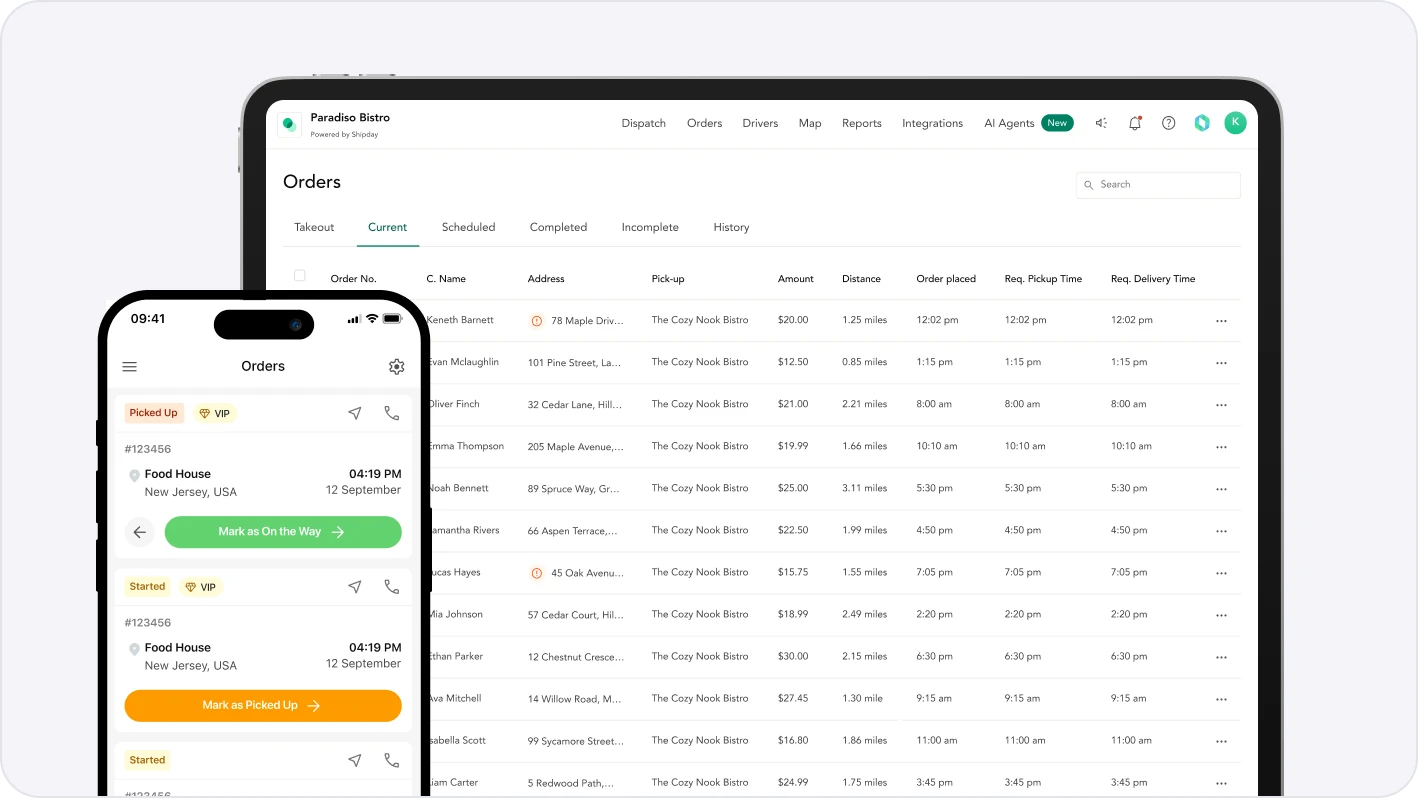Open the Dispatch menu

click(643, 123)
